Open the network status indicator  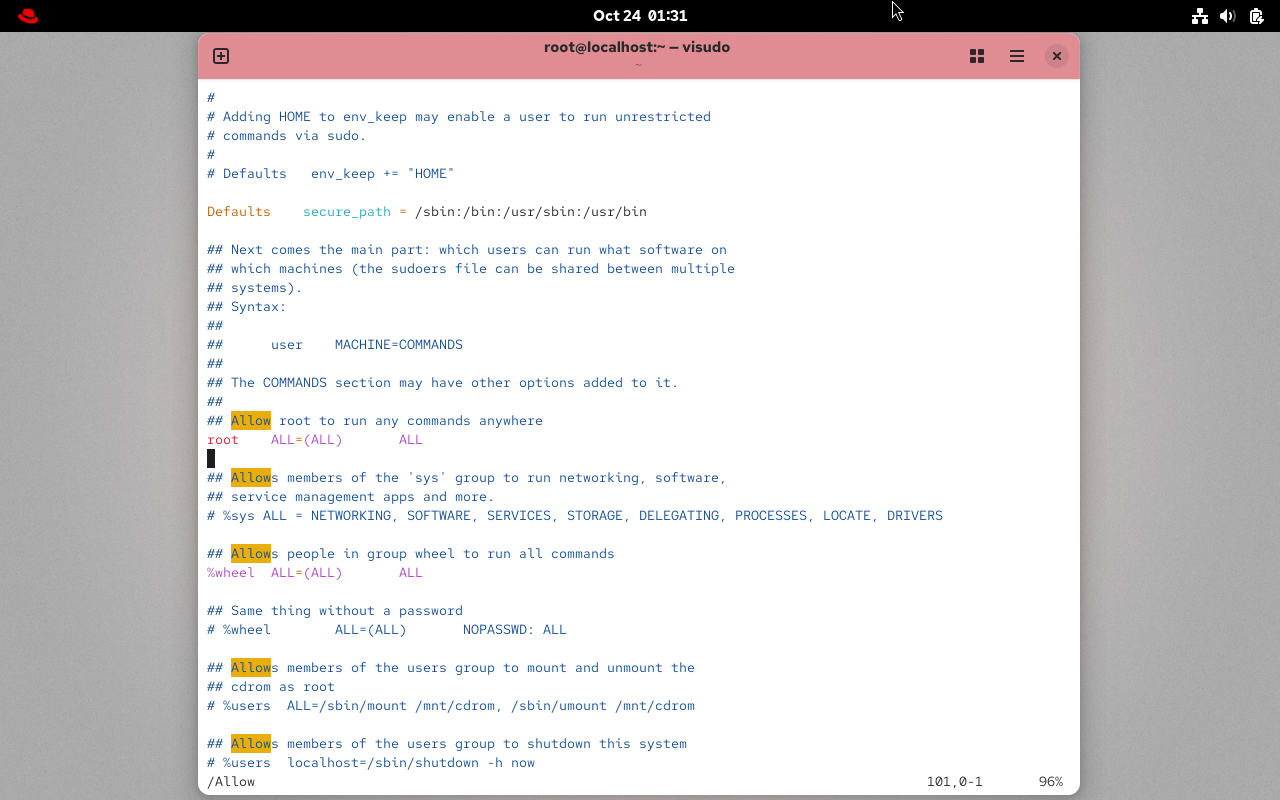1200,16
